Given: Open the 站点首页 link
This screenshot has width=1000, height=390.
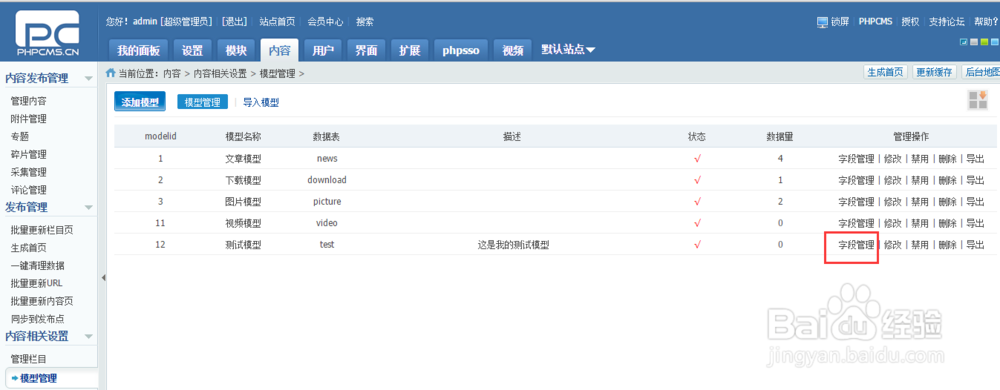Looking at the screenshot, I should coord(277,22).
